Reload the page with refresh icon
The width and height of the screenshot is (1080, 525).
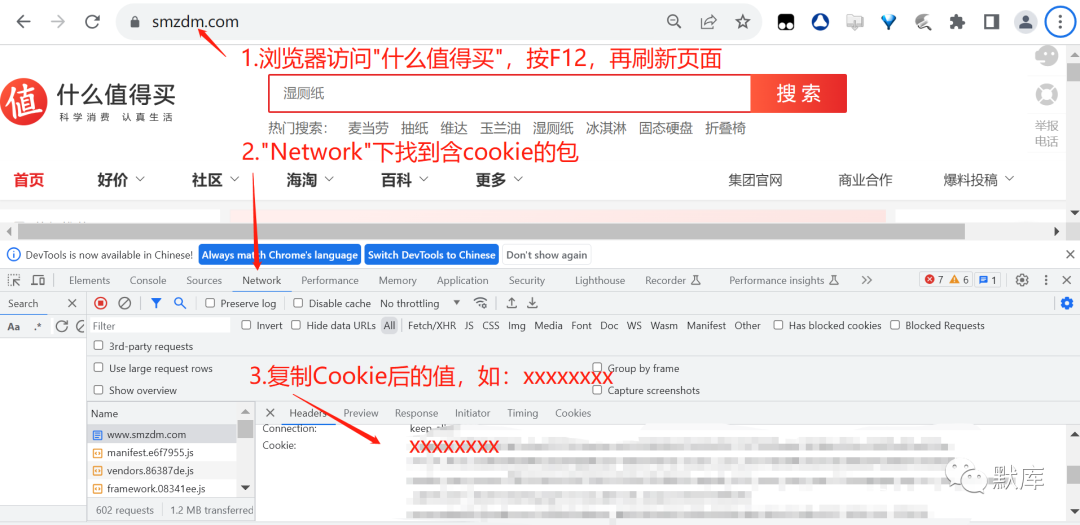92,21
